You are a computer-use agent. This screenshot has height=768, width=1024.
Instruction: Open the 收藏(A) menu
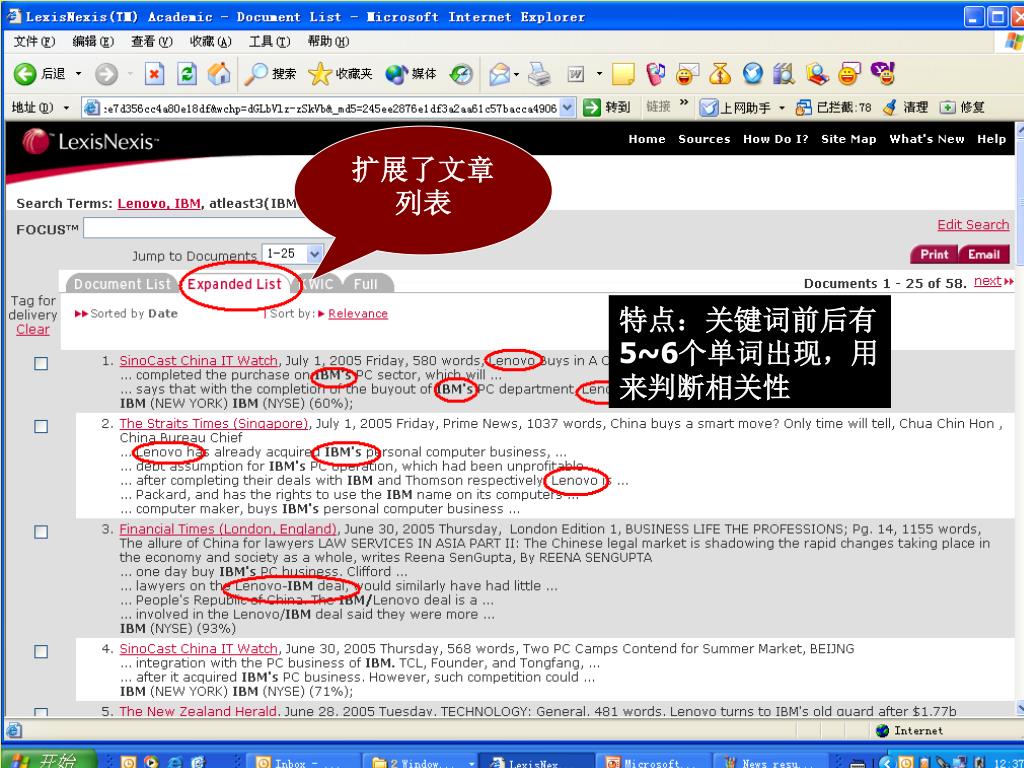tap(210, 42)
